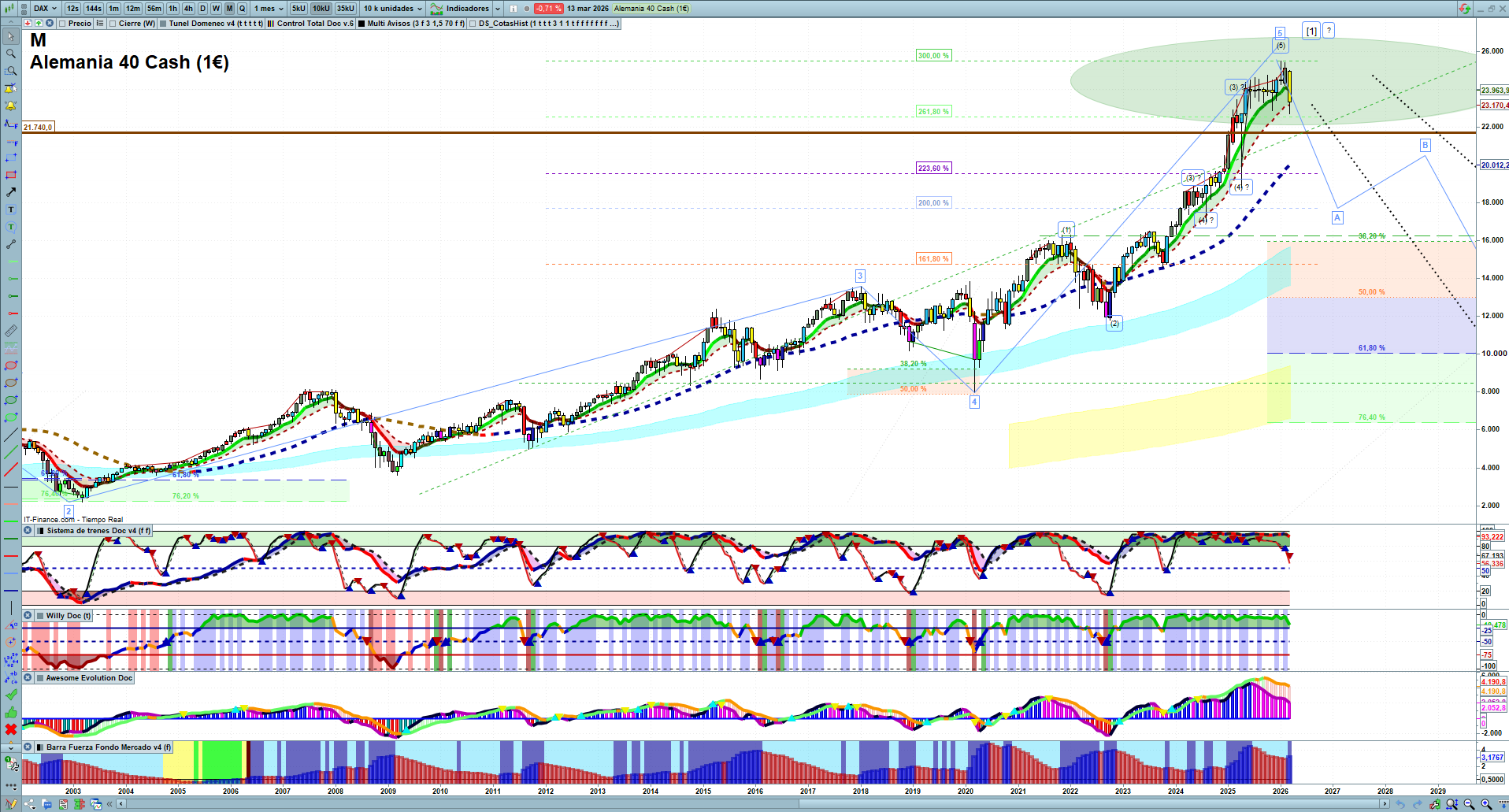Pick the brown ellipse drawing tool

coord(11,383)
